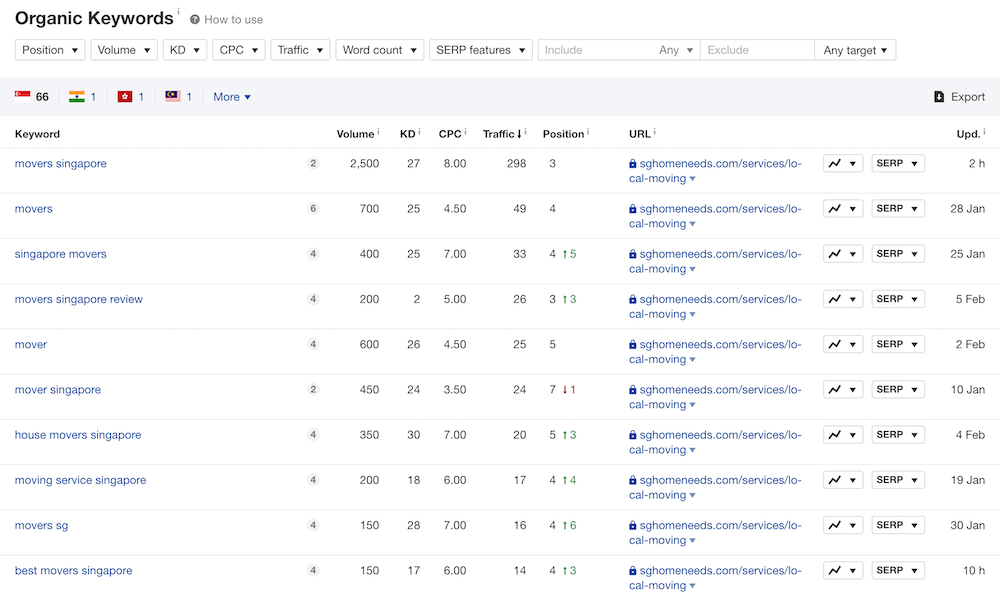Open the house movers singapore keyword link

pyautogui.click(x=78, y=435)
